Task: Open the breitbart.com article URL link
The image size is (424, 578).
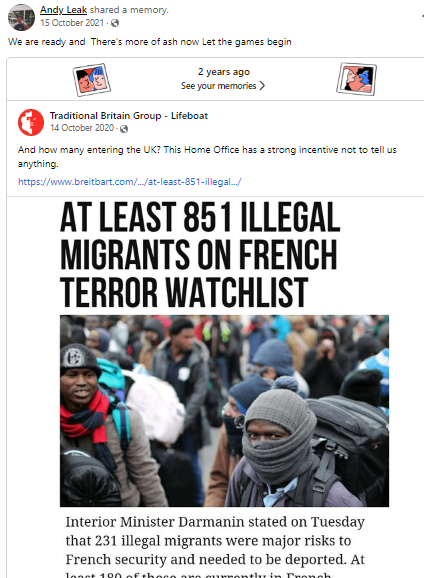Action: pyautogui.click(x=130, y=182)
